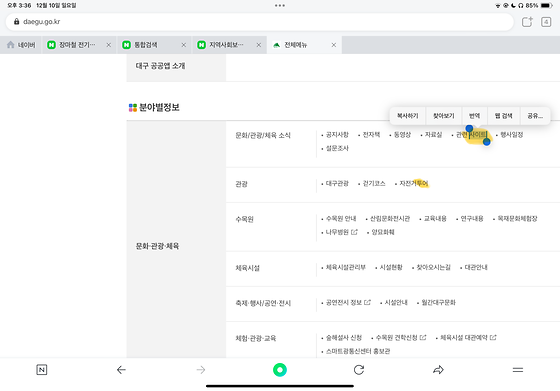Open the 교육내용 link

click(x=435, y=219)
